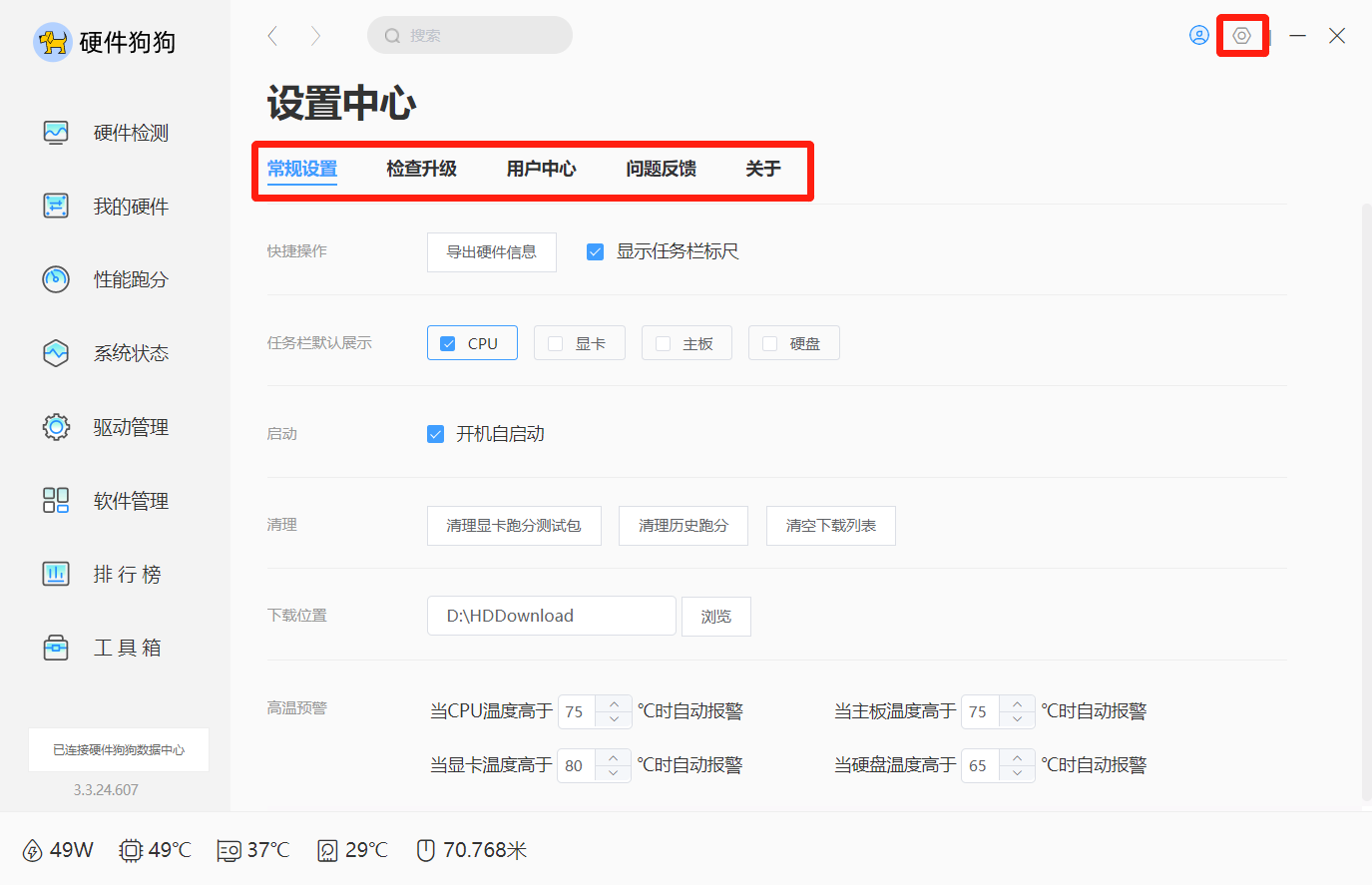This screenshot has height=886, width=1372.
Task: Click the mouse distance icon
Action: pos(426,850)
